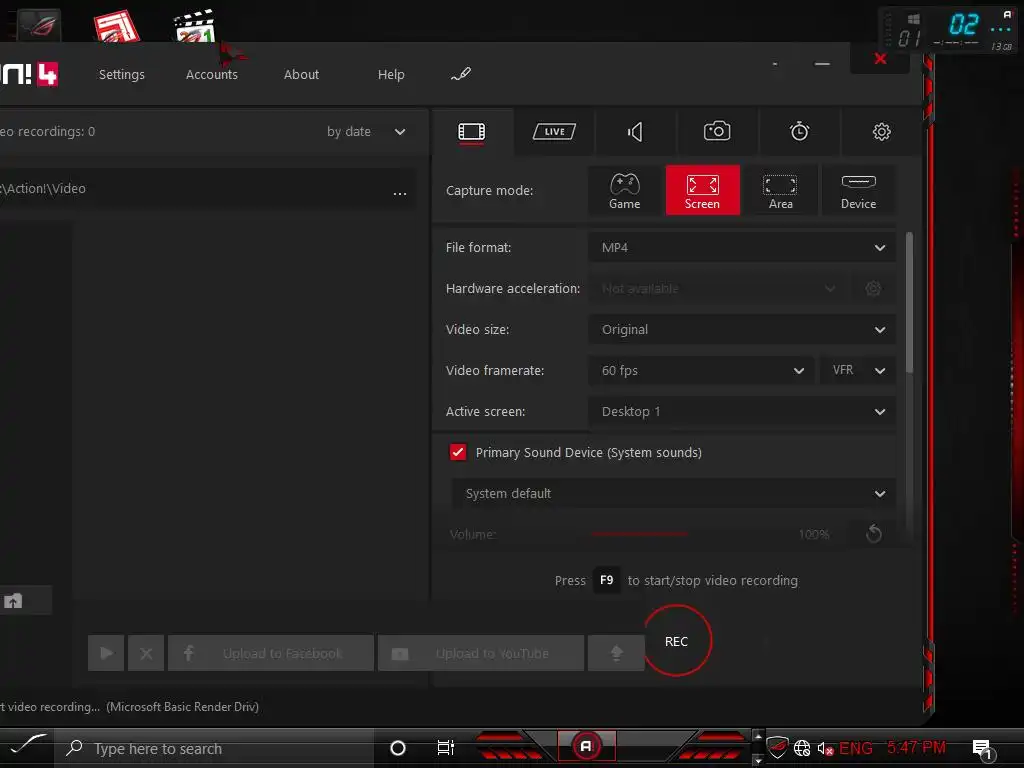This screenshot has width=1024, height=768.
Task: Open the About menu
Action: (301, 74)
